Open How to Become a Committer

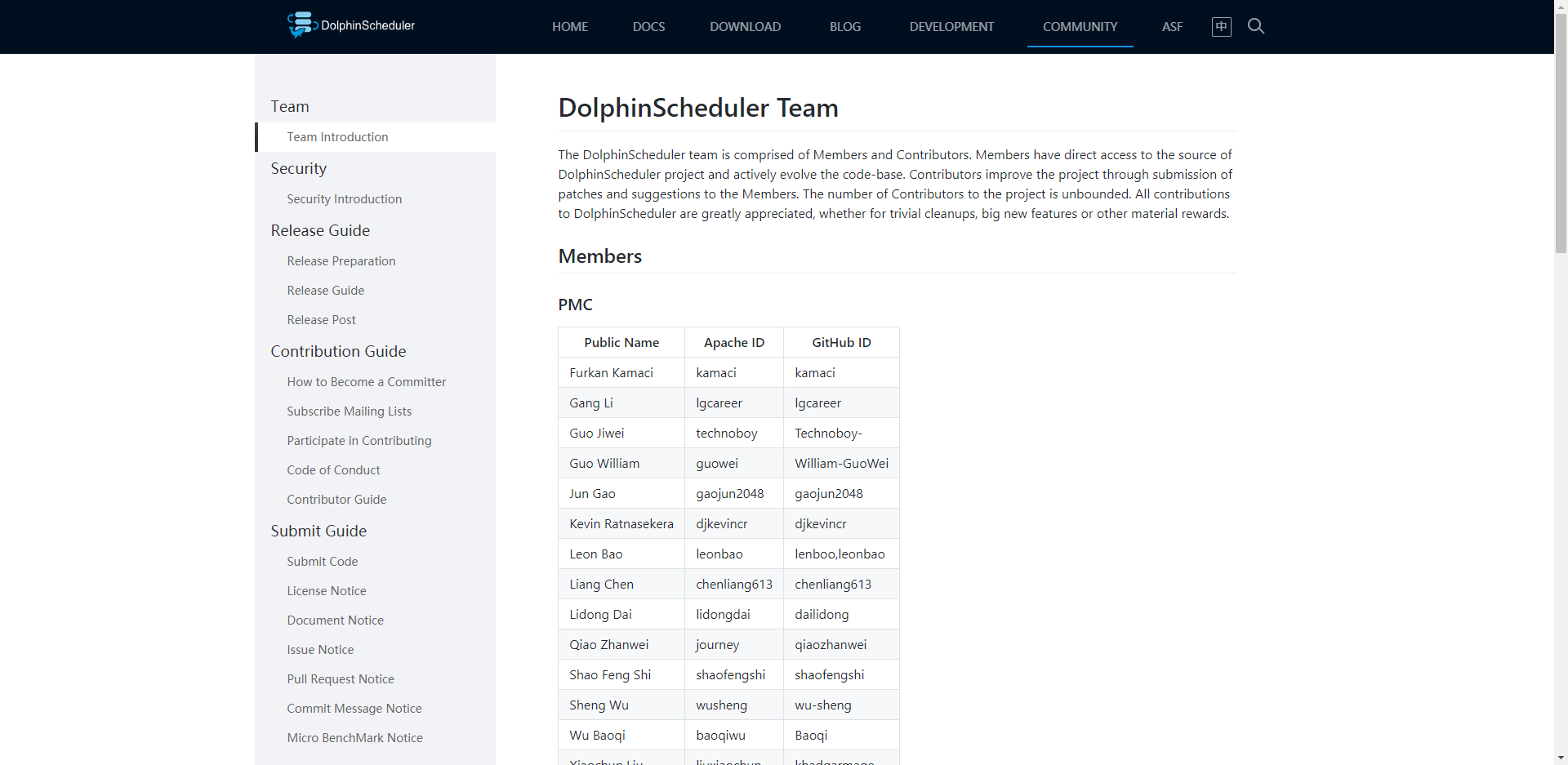(x=366, y=382)
